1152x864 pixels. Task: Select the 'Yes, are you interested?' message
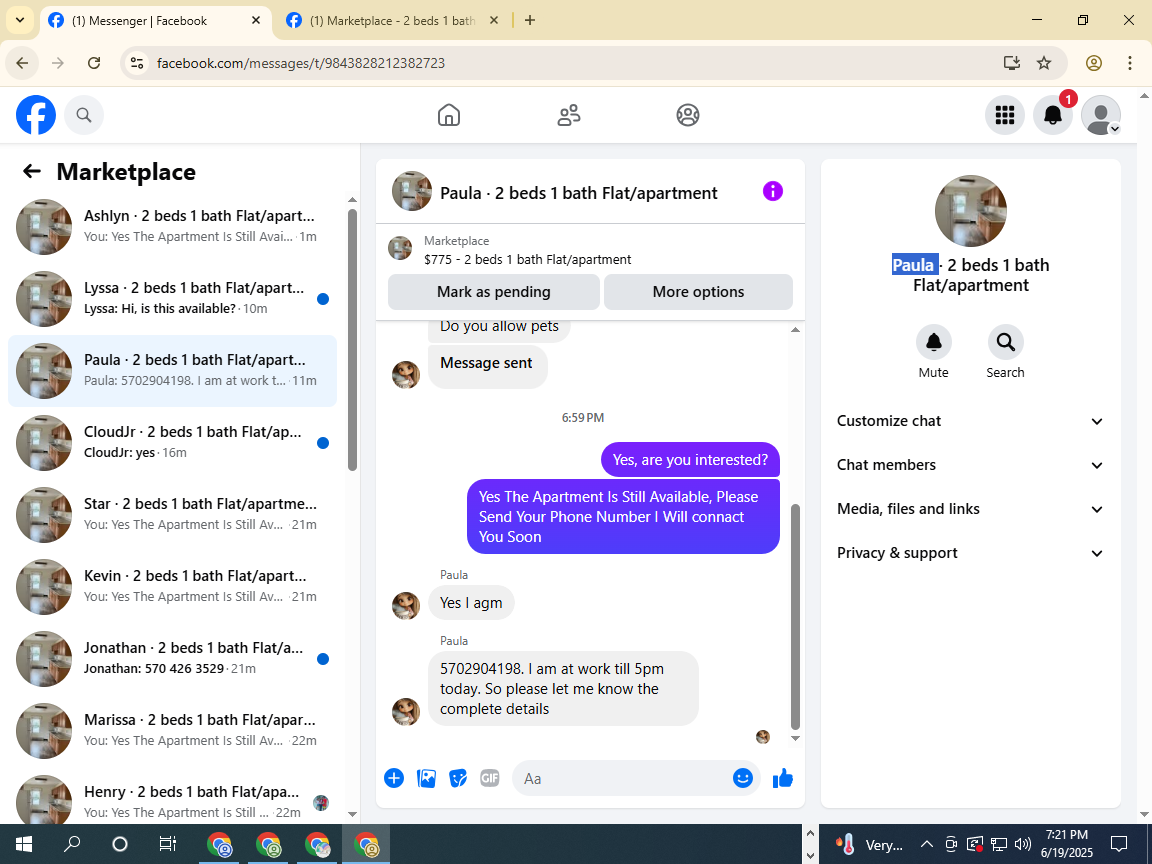[x=690, y=460]
